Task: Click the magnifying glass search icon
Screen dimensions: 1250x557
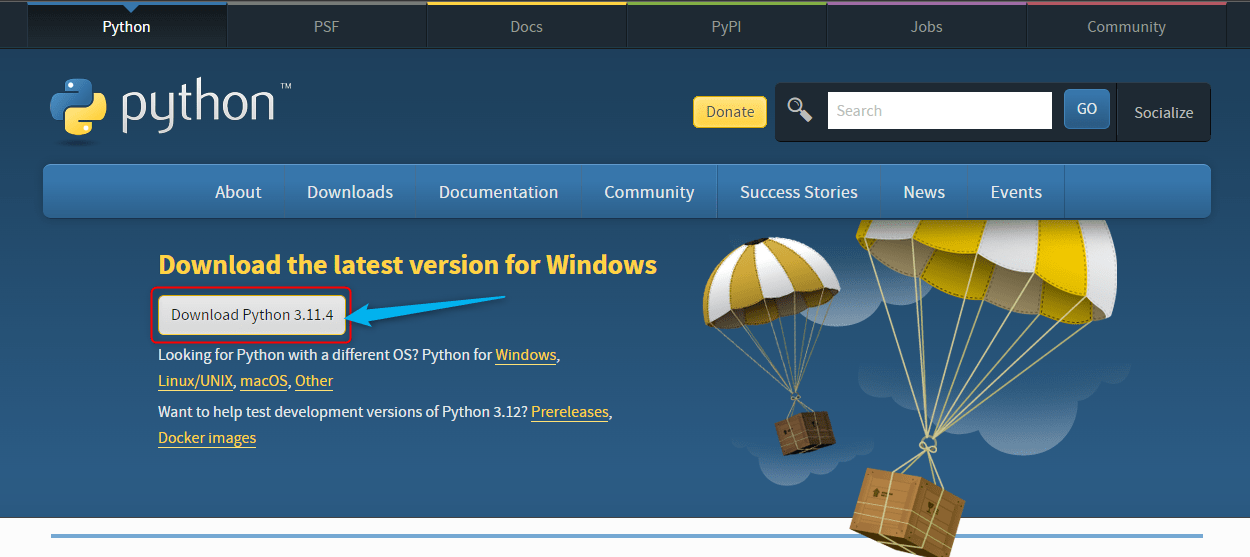Action: click(x=799, y=110)
